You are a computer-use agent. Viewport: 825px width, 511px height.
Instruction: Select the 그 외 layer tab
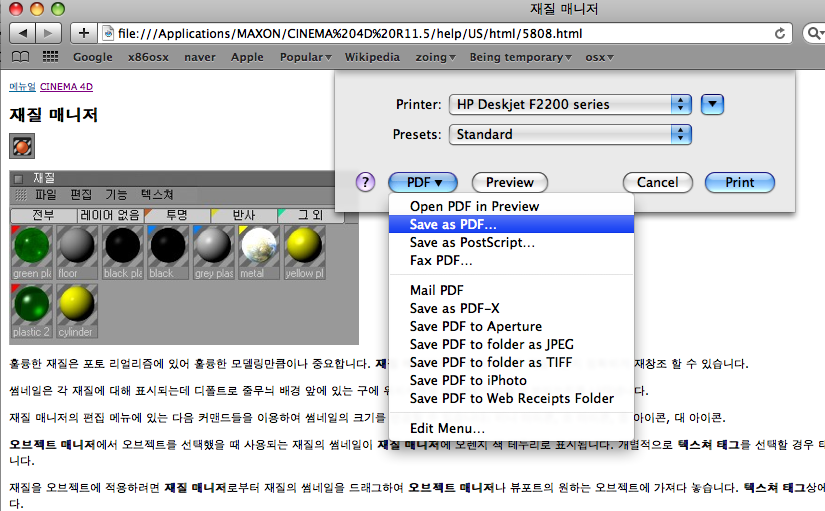[310, 215]
